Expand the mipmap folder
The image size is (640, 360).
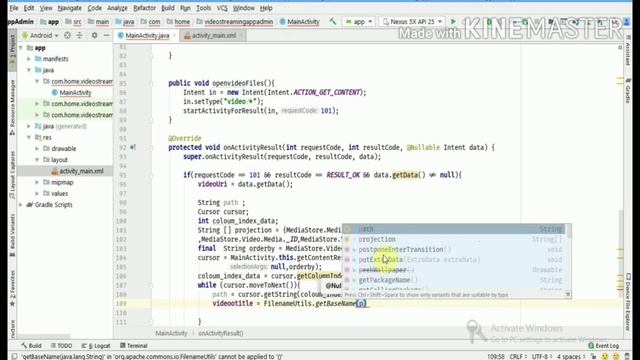pyautogui.click(x=37, y=182)
